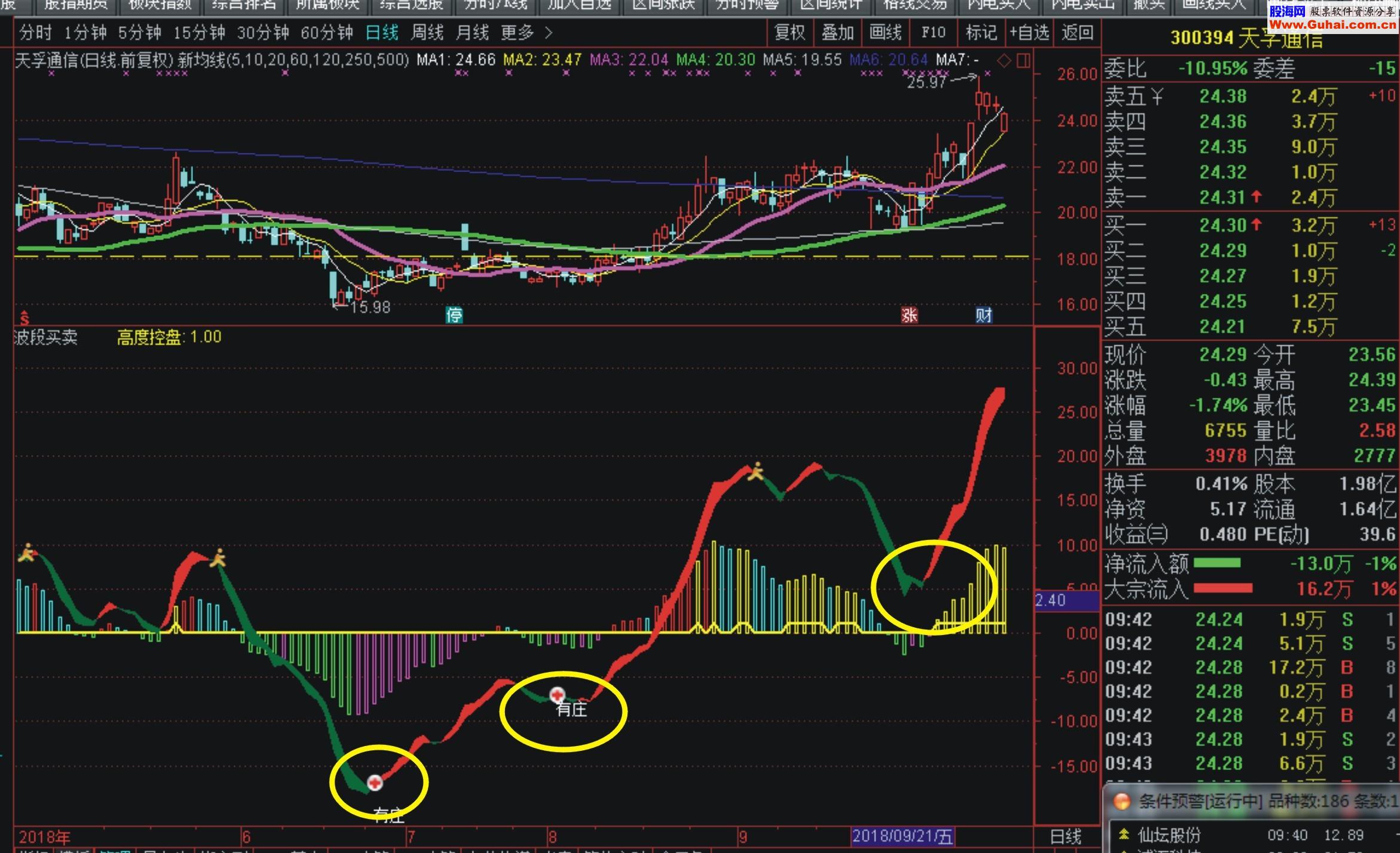1400x853 pixels.
Task: Click the running-man icon at far left of indicator
Action: (x=26, y=553)
